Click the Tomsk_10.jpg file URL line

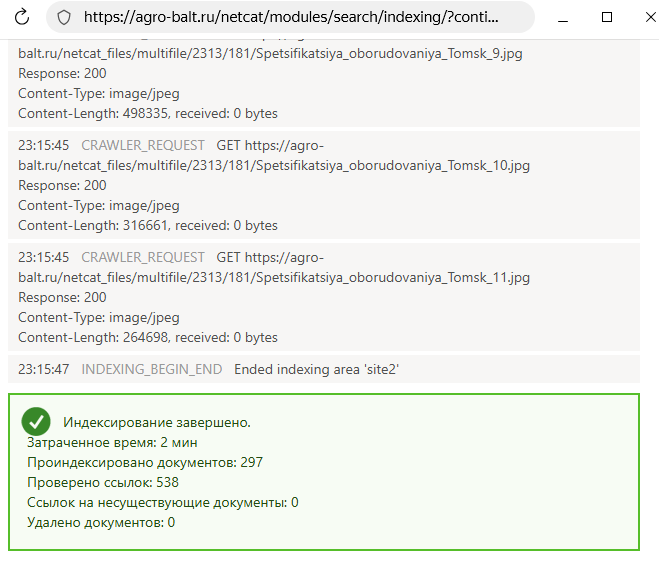274,166
